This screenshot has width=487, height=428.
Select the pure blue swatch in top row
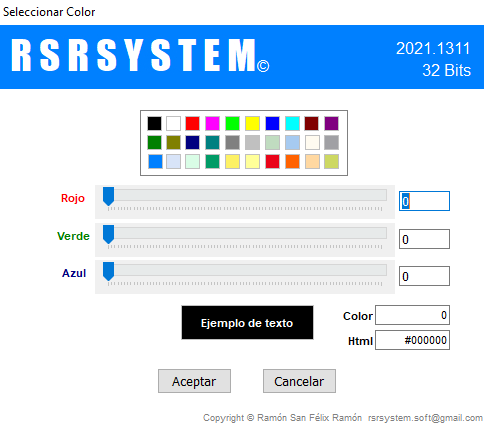click(x=272, y=123)
